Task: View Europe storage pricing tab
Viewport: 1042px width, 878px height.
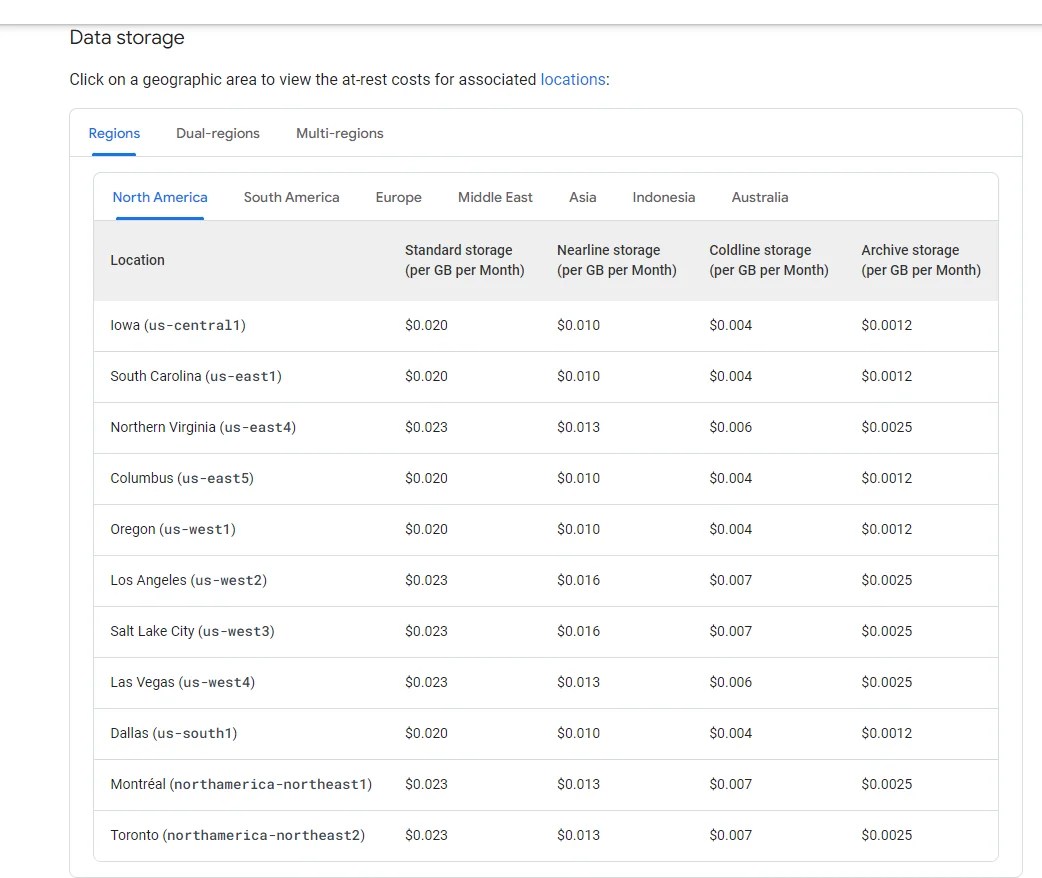Action: coord(398,197)
